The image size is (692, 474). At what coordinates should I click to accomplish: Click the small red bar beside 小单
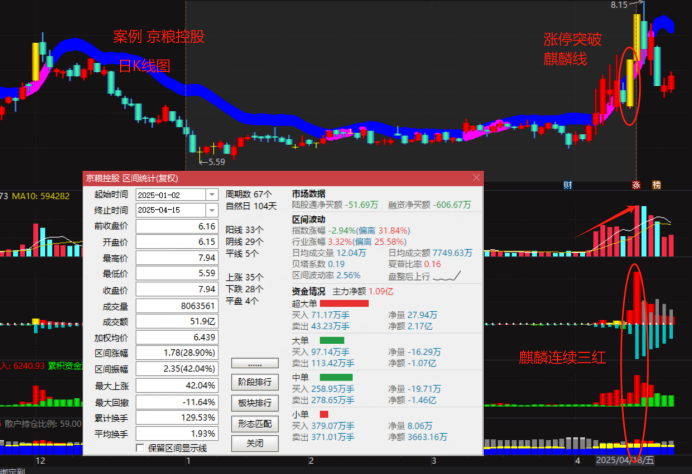pos(324,413)
